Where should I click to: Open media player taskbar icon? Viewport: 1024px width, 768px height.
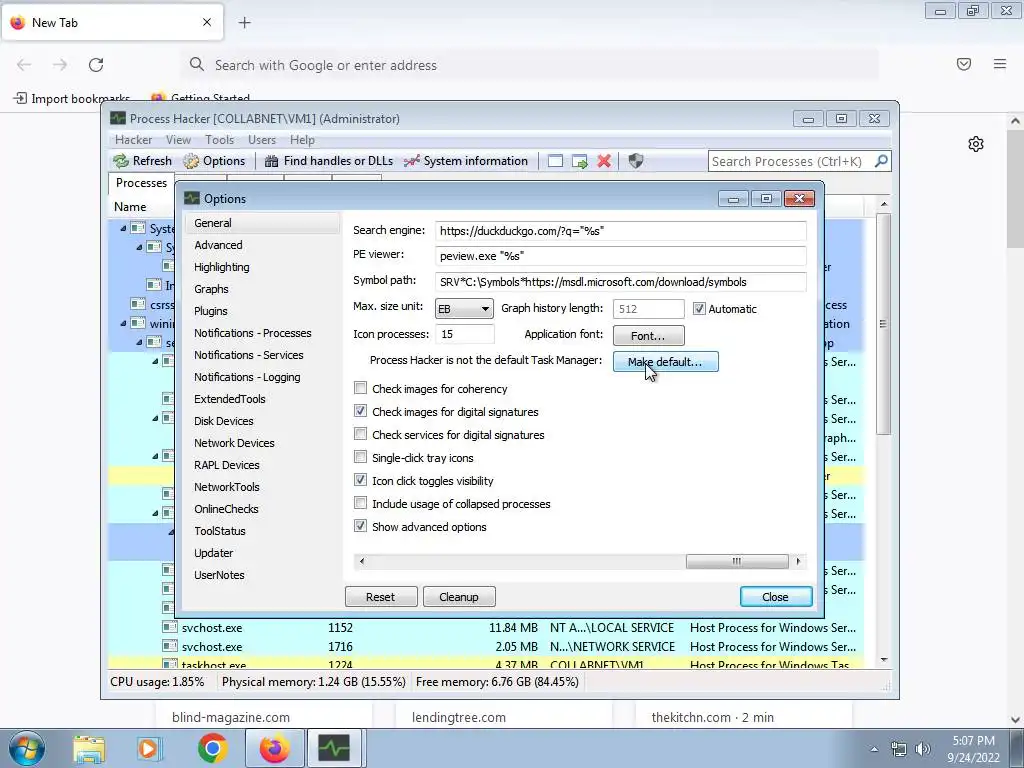pyautogui.click(x=149, y=748)
